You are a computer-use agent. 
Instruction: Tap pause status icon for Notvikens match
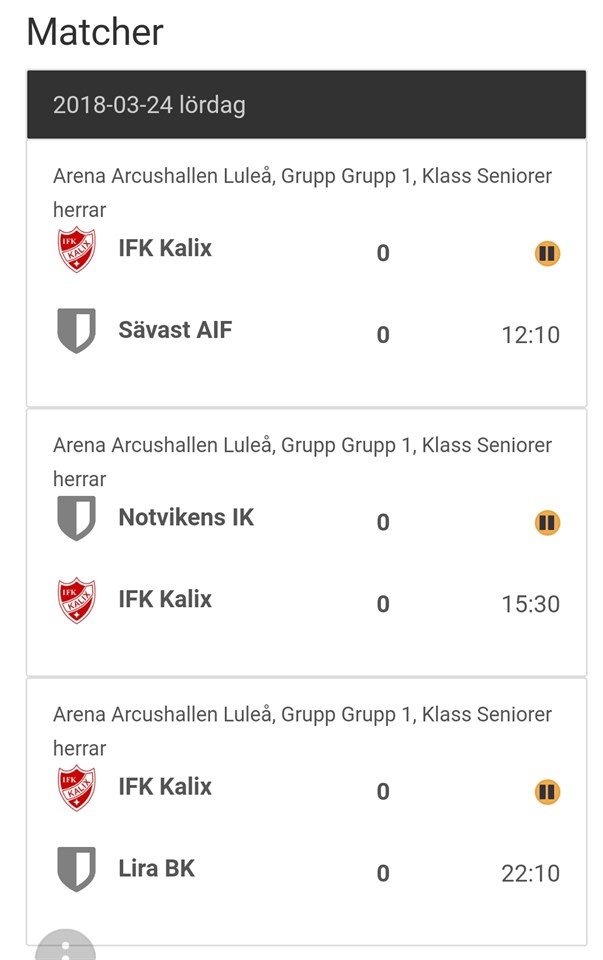point(546,522)
